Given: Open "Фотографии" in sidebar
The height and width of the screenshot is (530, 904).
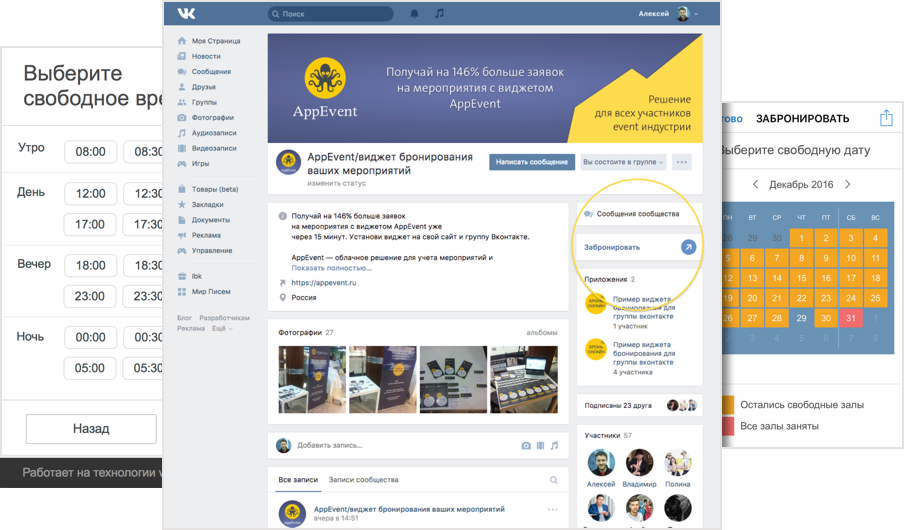Looking at the screenshot, I should pyautogui.click(x=213, y=118).
